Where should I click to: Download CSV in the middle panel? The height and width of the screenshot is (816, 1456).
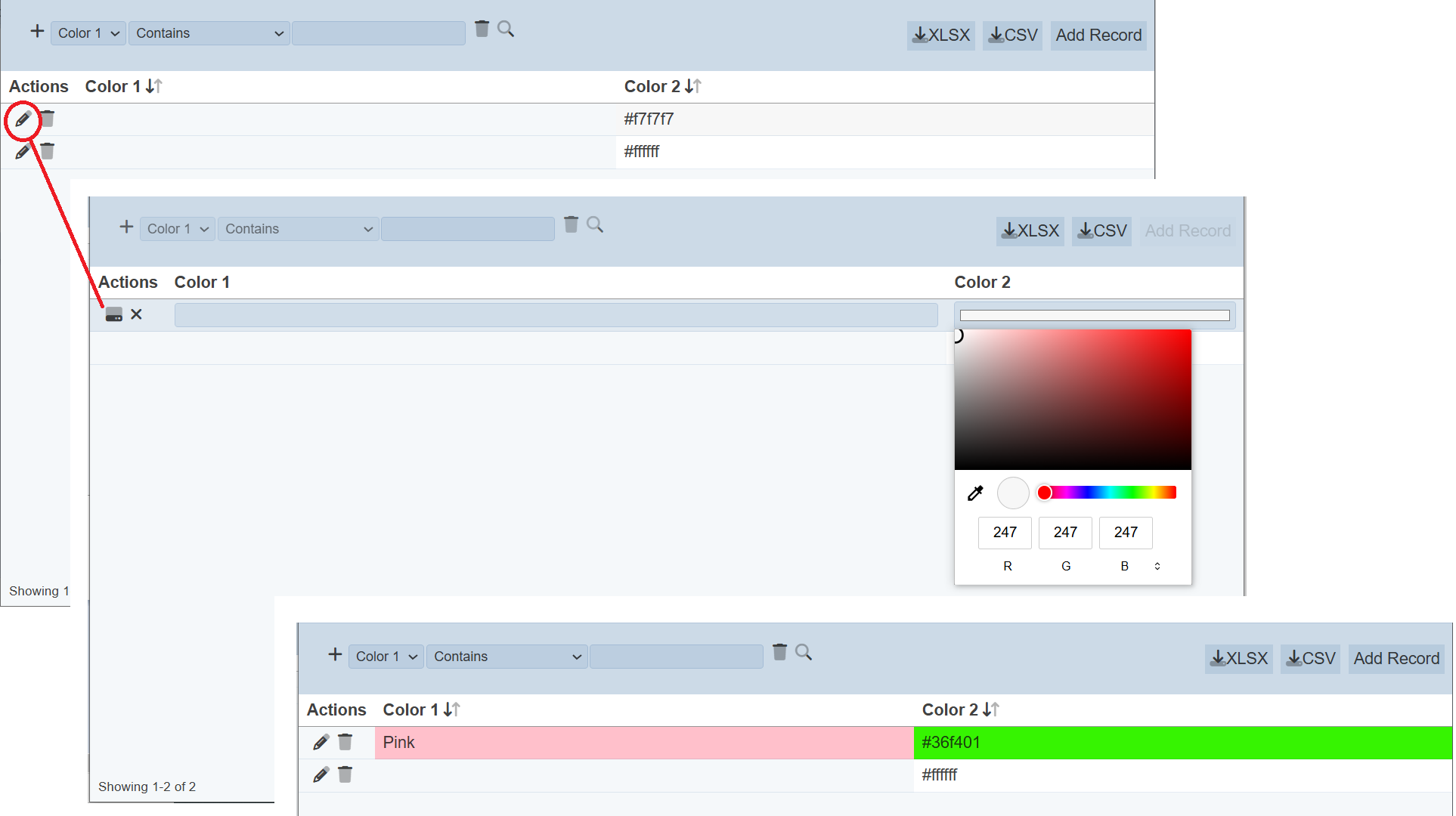coord(1101,231)
